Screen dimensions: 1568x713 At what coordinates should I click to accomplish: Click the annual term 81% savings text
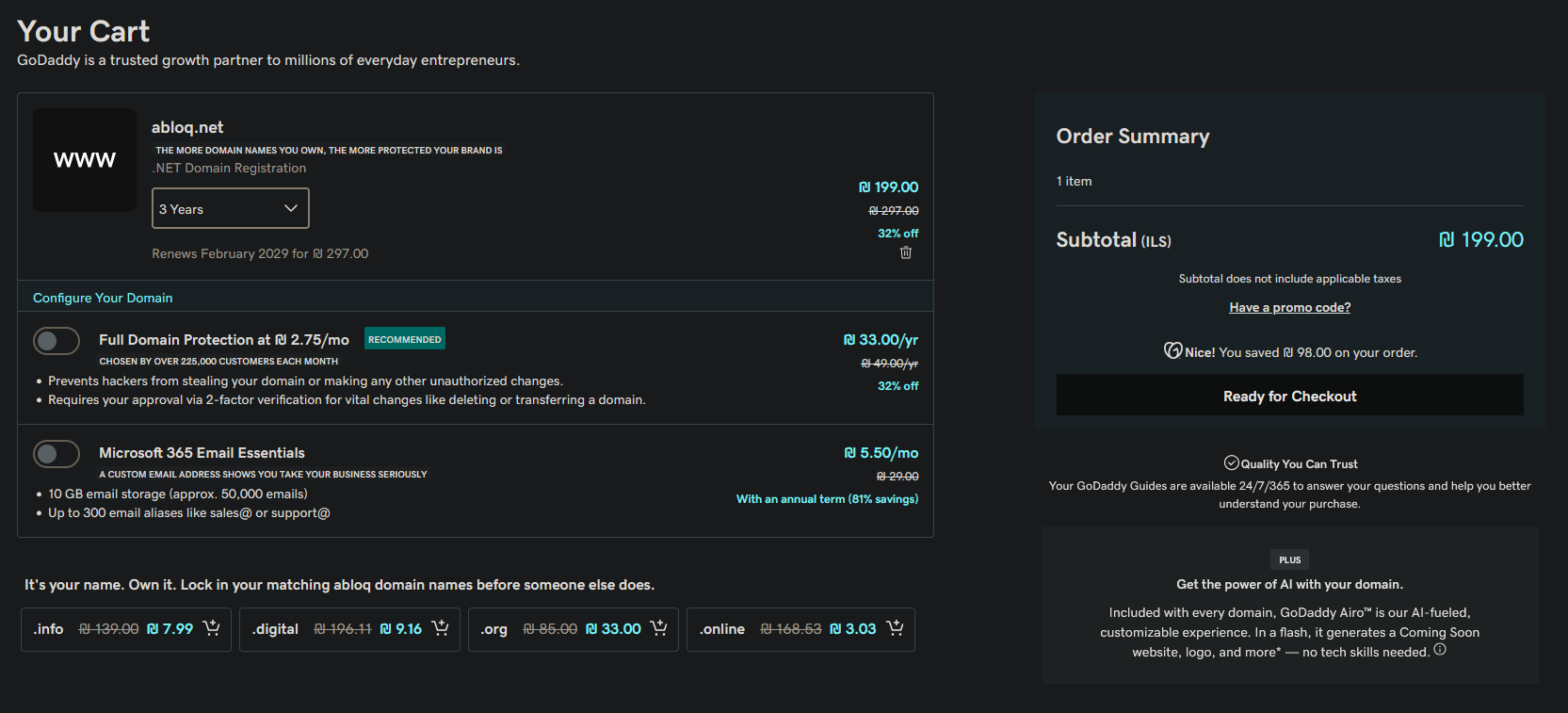click(827, 499)
